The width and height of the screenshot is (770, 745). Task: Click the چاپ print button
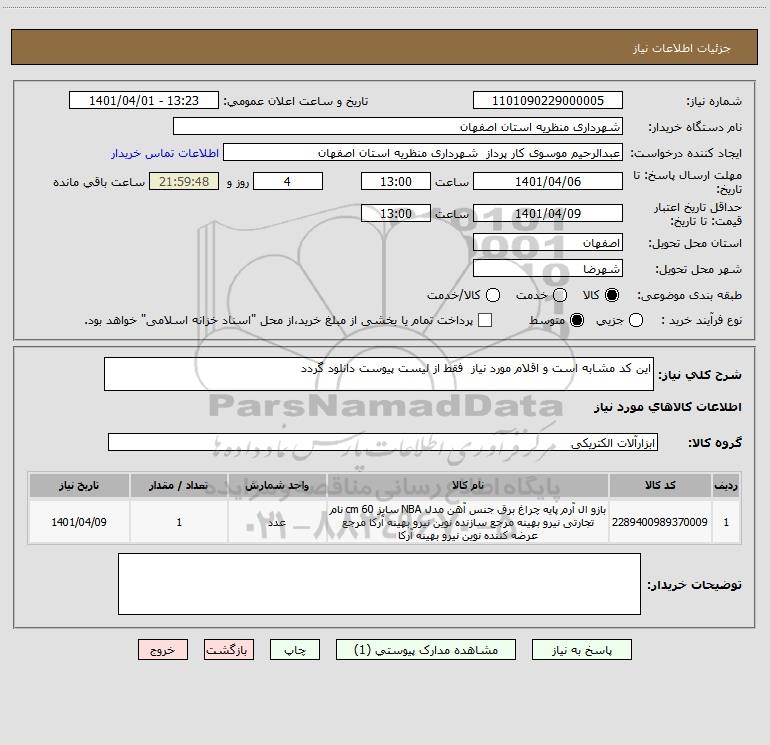point(295,650)
